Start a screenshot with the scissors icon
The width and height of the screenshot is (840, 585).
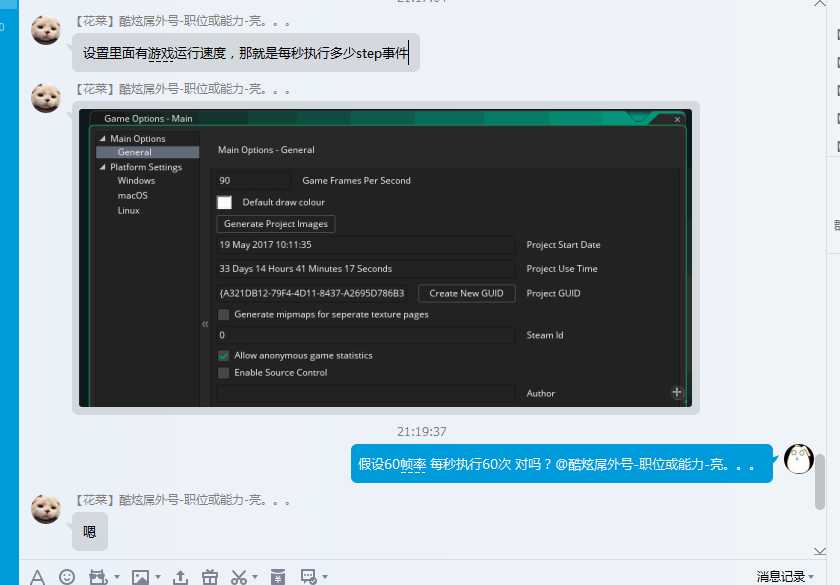coord(238,577)
